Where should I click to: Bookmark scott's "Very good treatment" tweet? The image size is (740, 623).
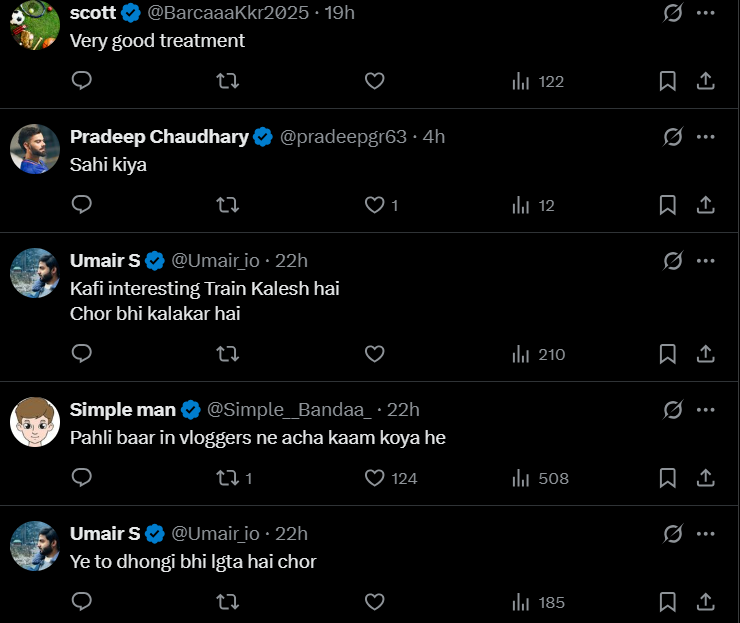(x=668, y=81)
